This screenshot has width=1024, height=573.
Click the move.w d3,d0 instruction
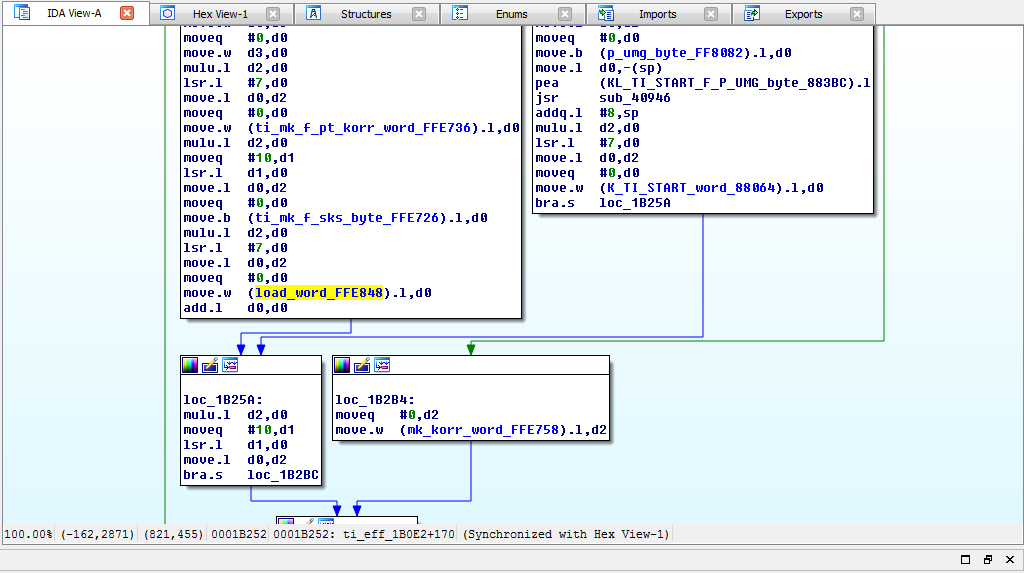235,52
